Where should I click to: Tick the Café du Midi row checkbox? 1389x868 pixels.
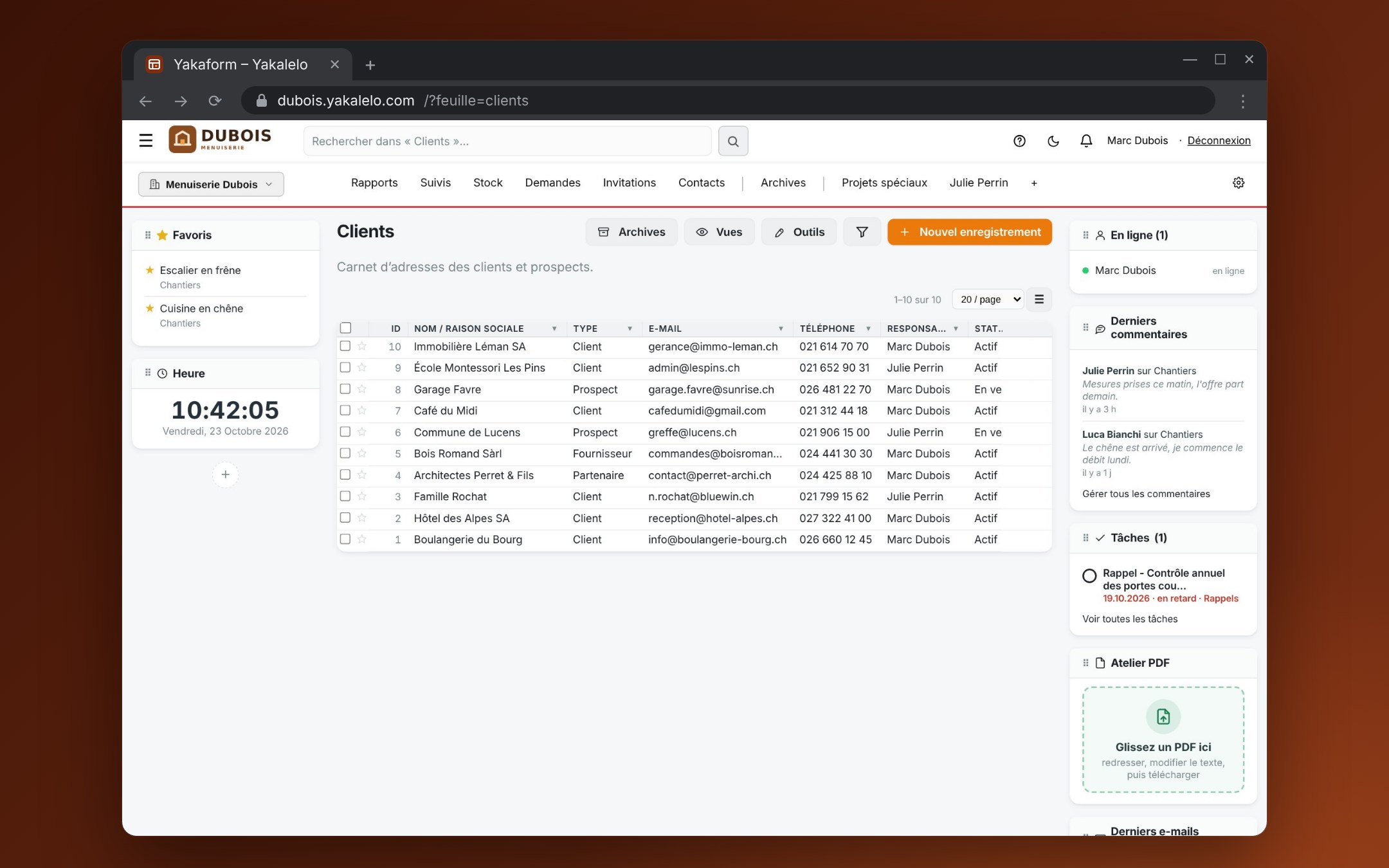click(345, 411)
